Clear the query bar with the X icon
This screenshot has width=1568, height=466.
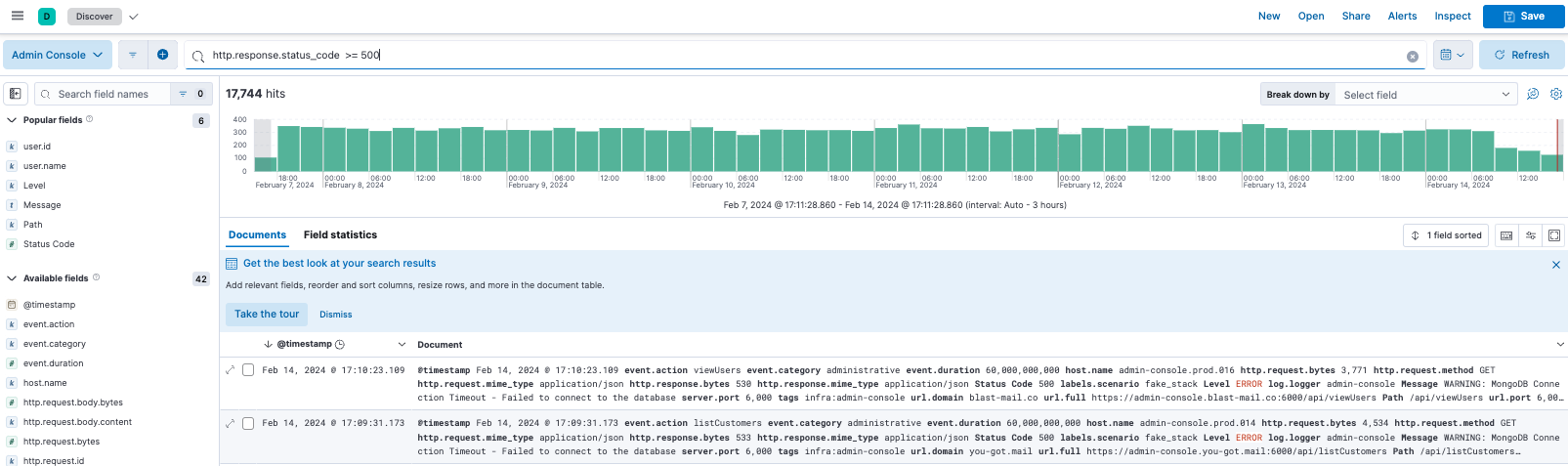1412,57
